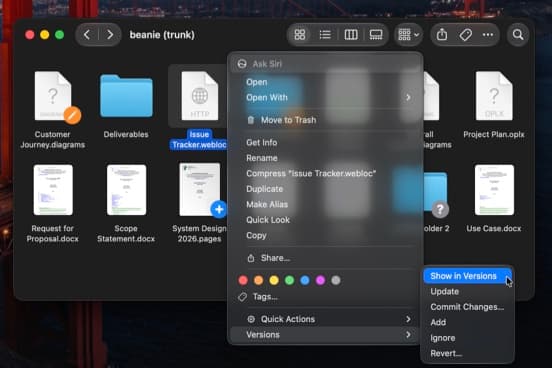Screen dimensions: 552x368
Task: Click the Finder search magnifier
Action: 518,35
